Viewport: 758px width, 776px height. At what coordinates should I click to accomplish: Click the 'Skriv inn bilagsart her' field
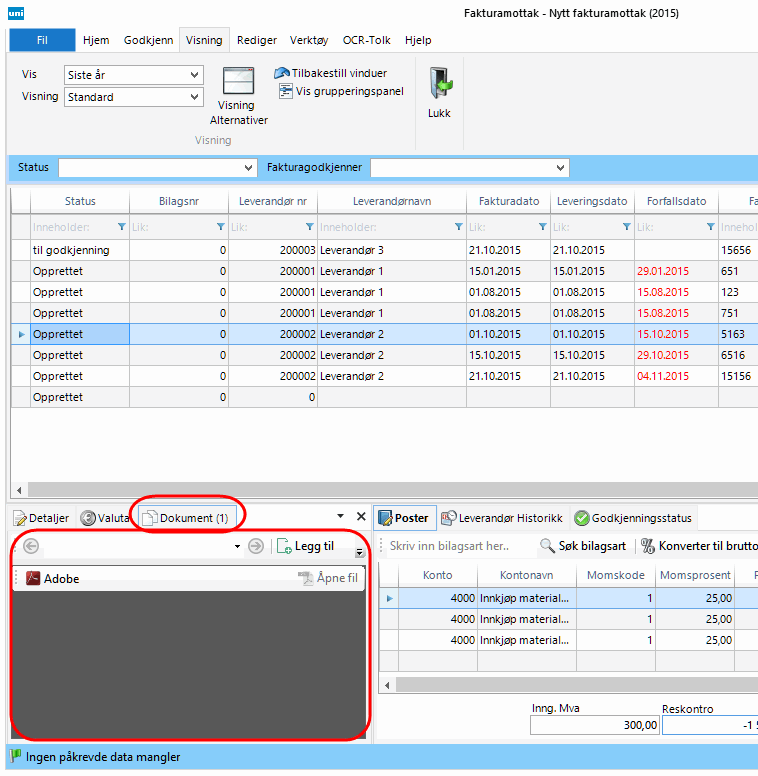[x=455, y=546]
